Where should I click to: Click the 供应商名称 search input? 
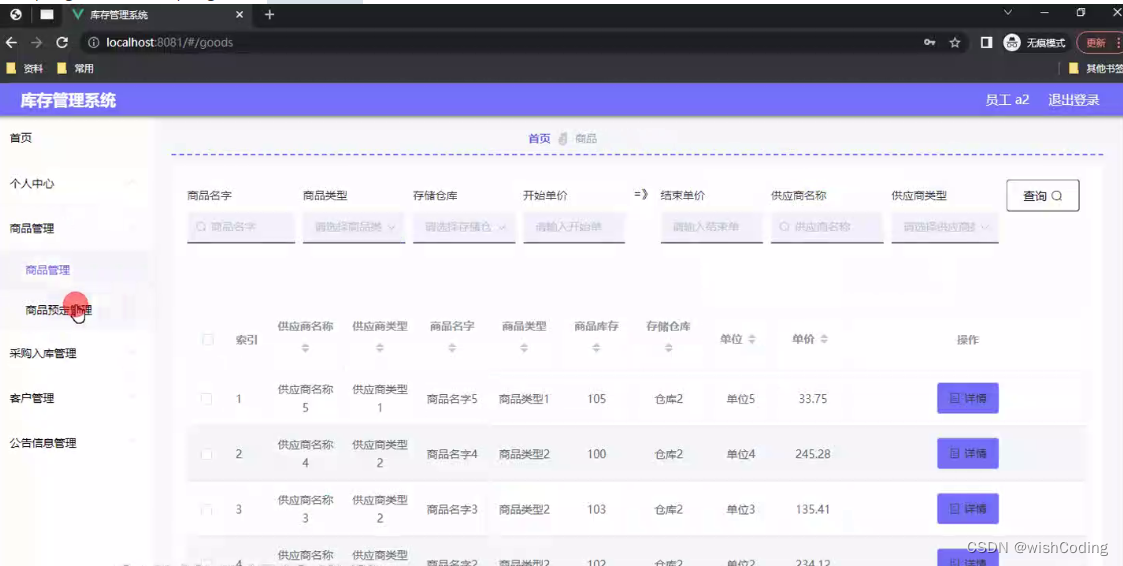click(826, 226)
